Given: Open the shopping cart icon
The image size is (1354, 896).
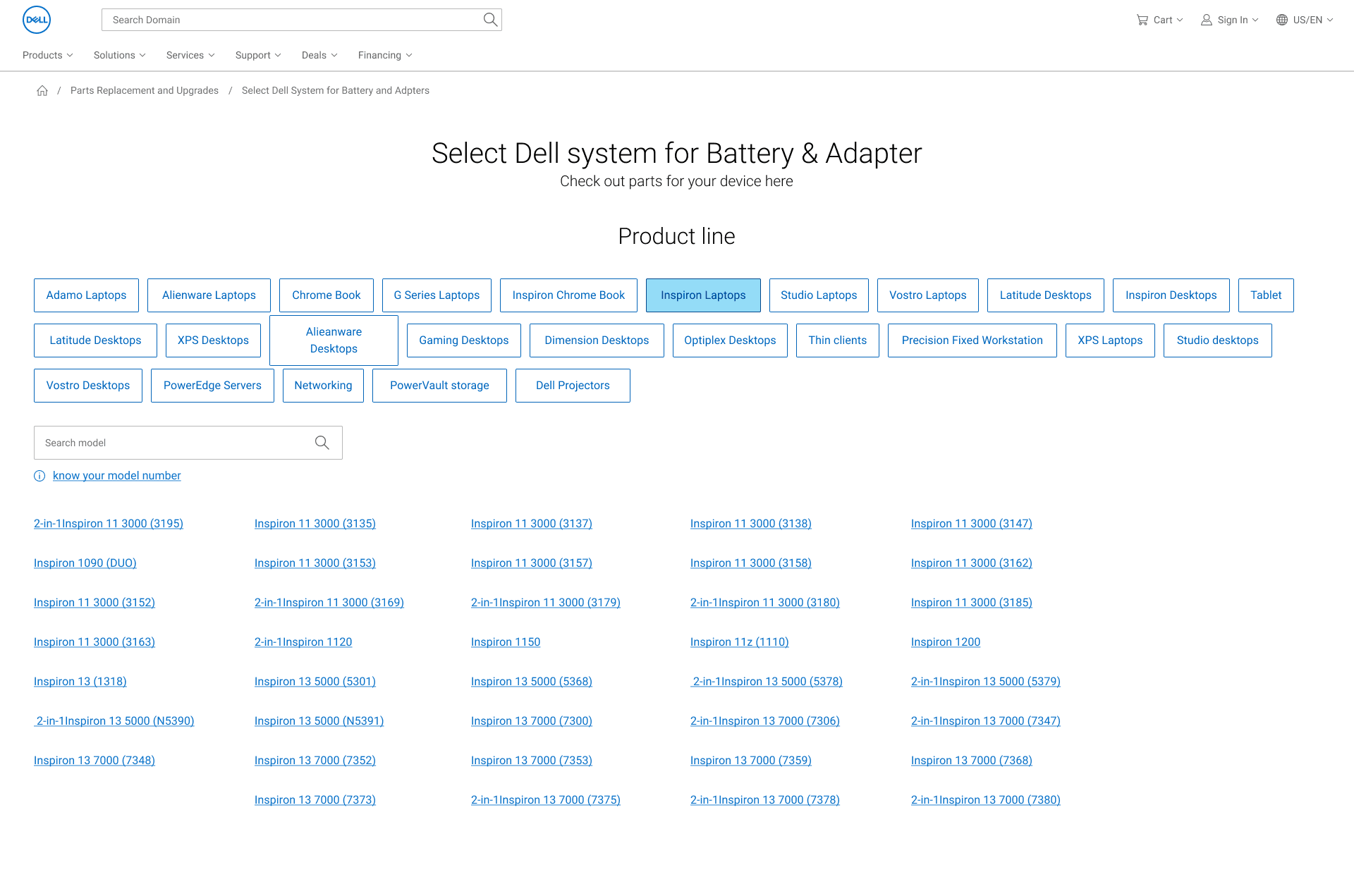Looking at the screenshot, I should [1142, 20].
